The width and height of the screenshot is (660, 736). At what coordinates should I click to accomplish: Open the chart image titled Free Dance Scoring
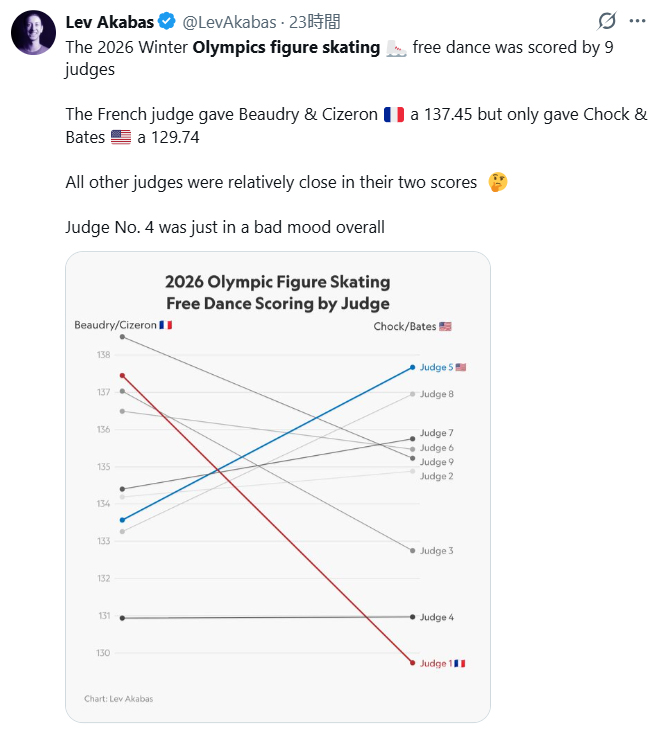(x=278, y=487)
